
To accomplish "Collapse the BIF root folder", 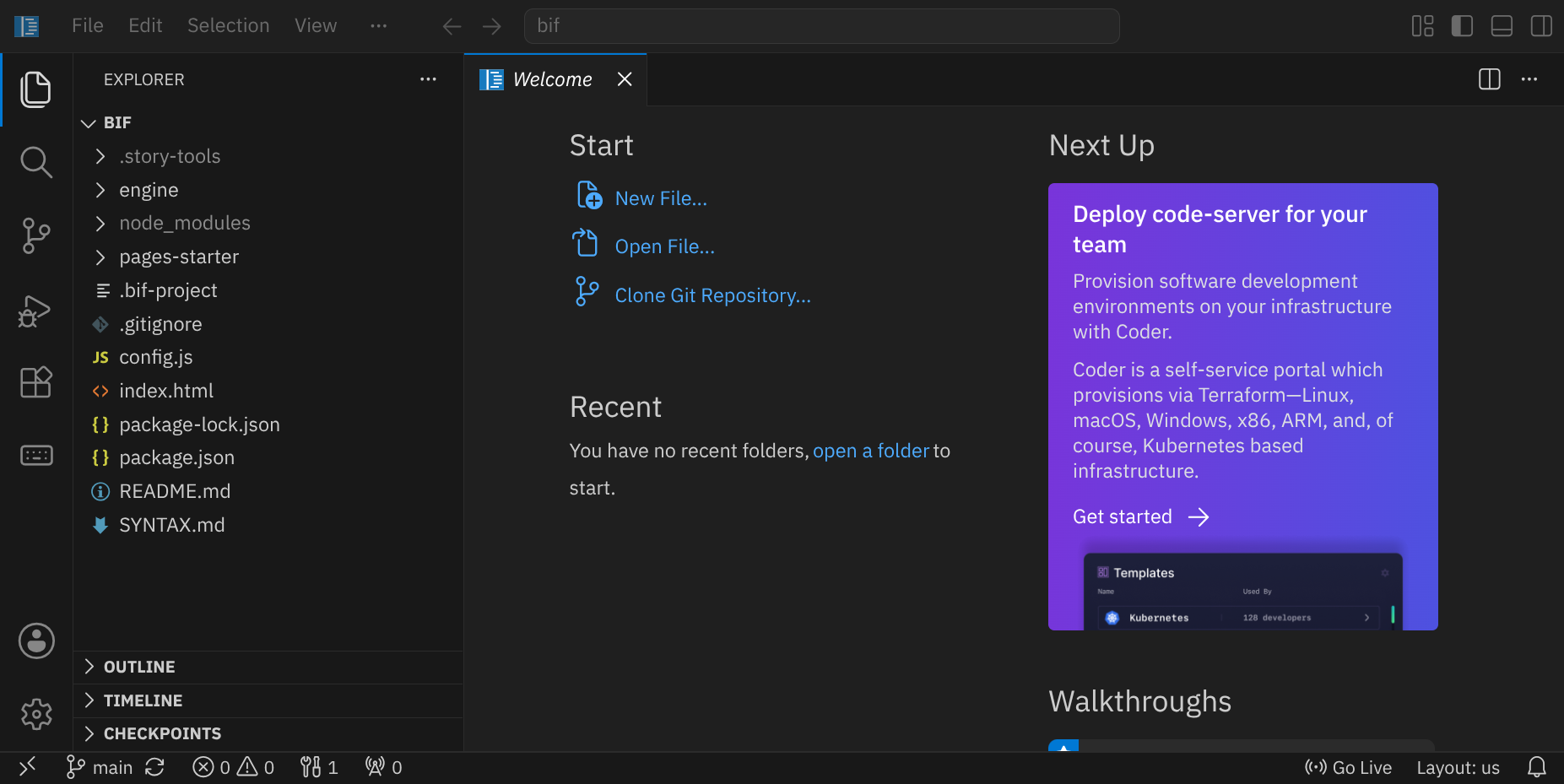I will coord(268,123).
